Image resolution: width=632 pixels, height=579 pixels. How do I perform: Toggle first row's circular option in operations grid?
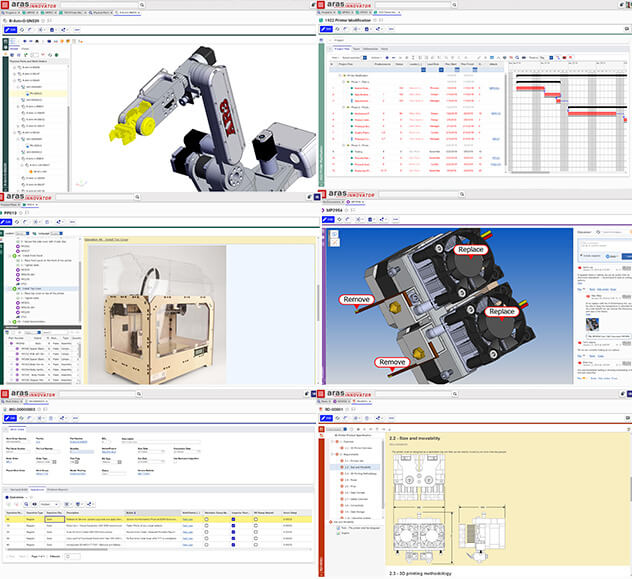click(206, 520)
